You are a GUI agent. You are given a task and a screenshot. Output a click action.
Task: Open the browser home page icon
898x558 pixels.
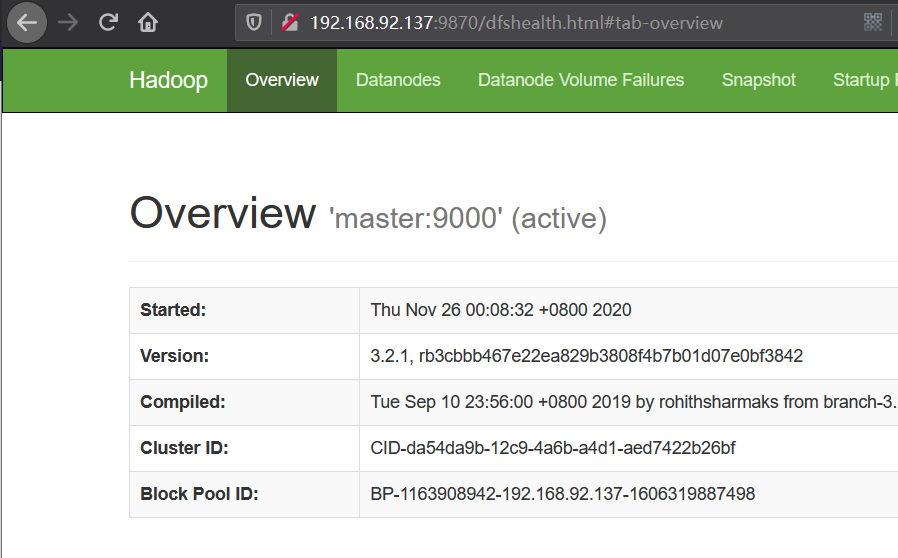pyautogui.click(x=148, y=23)
